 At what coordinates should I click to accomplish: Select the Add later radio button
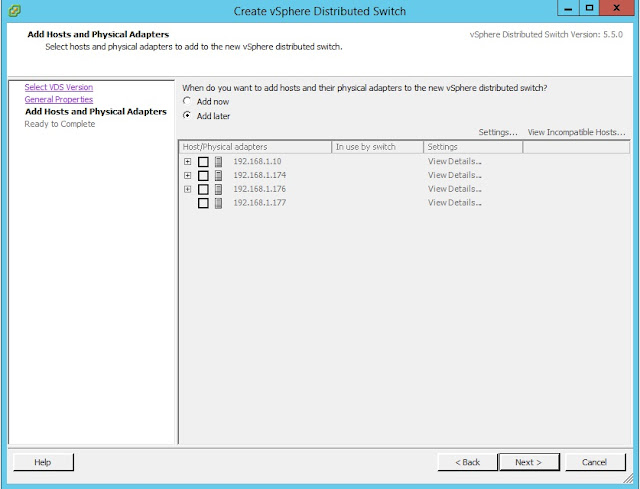pos(187,115)
